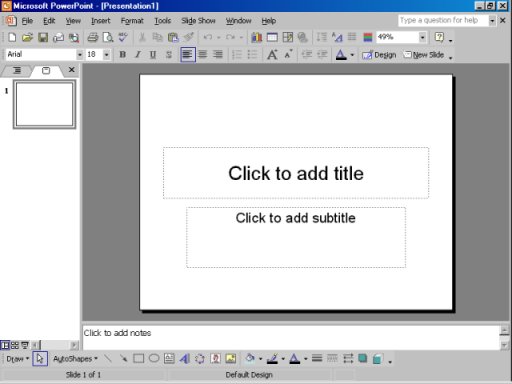Decrease font size with small A
Image resolution: width=512 pixels, height=384 pixels.
pyautogui.click(x=288, y=55)
